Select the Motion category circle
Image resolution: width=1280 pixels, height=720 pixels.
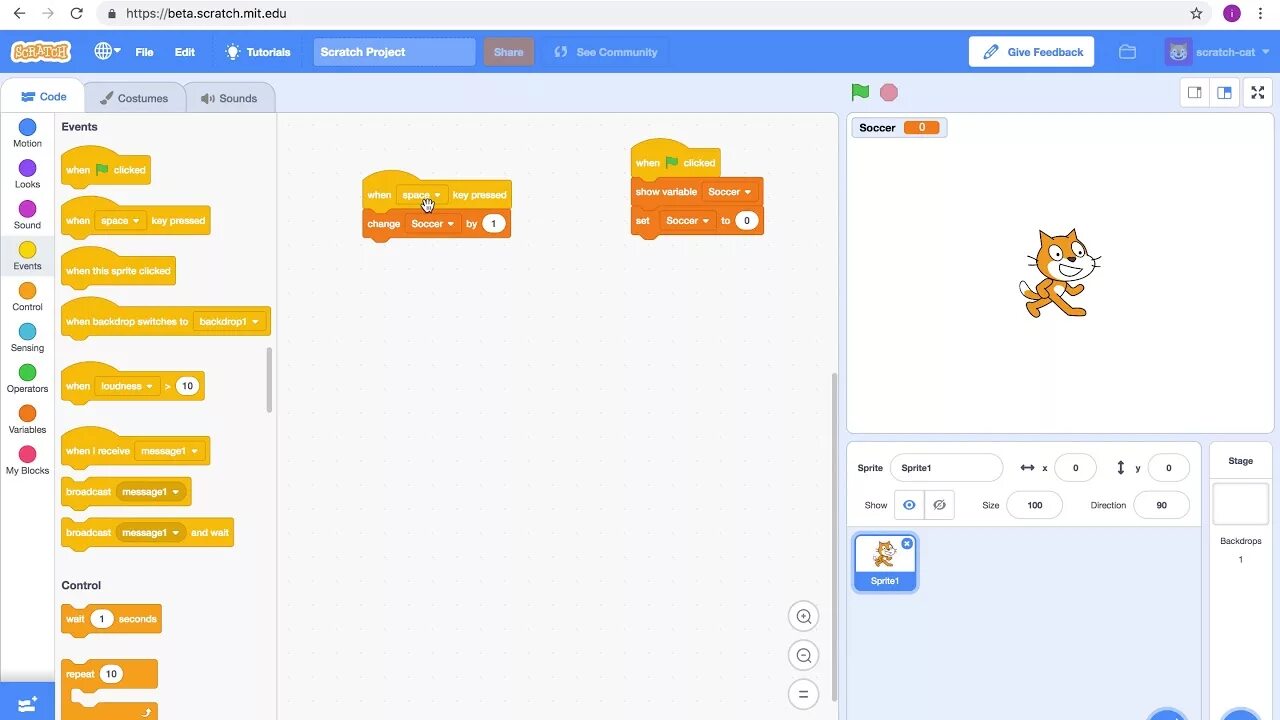27,127
